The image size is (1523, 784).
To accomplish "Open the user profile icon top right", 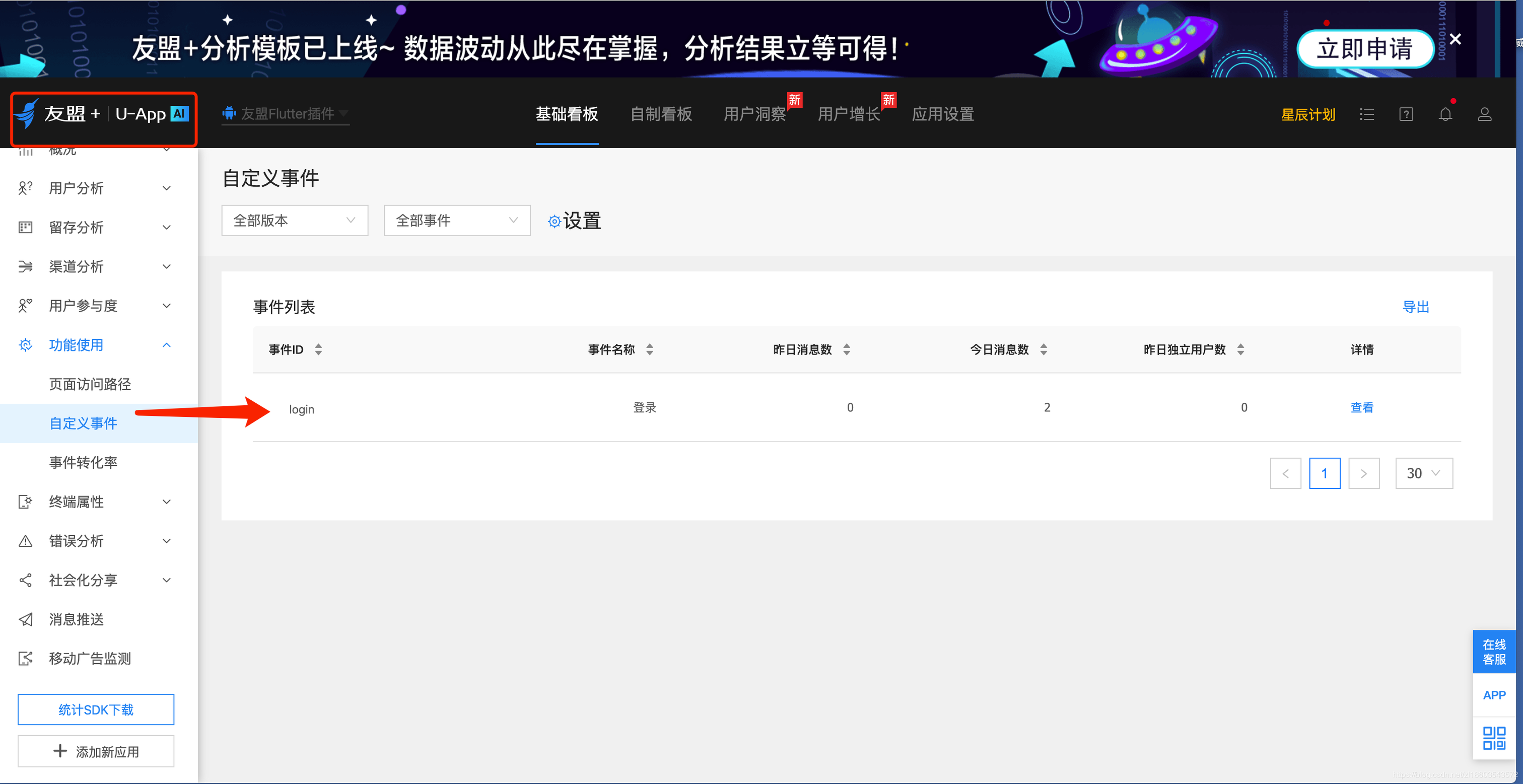I will [1485, 114].
